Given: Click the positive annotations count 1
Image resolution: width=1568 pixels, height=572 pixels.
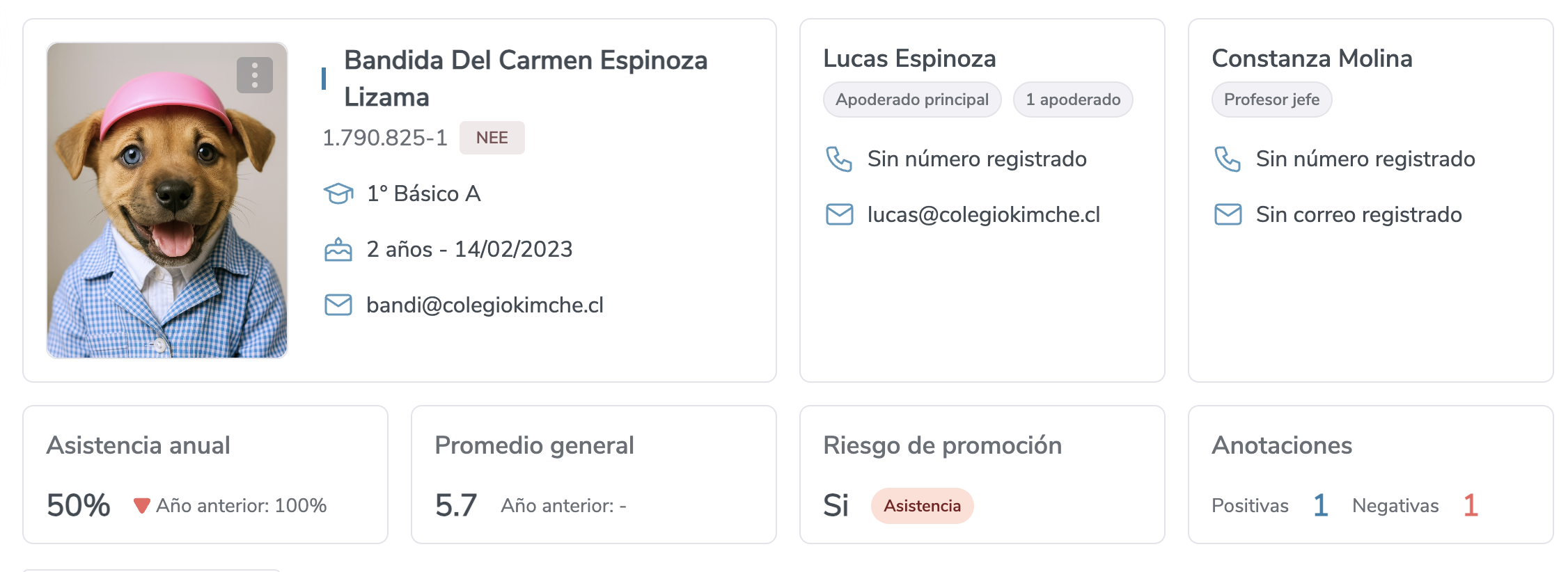Looking at the screenshot, I should coord(1320,505).
